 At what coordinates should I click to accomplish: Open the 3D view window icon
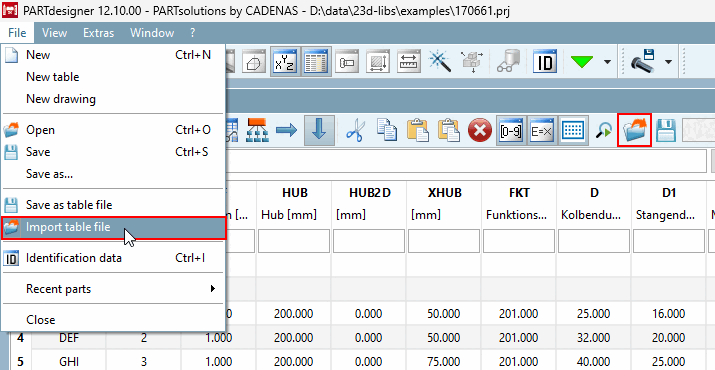(x=254, y=62)
